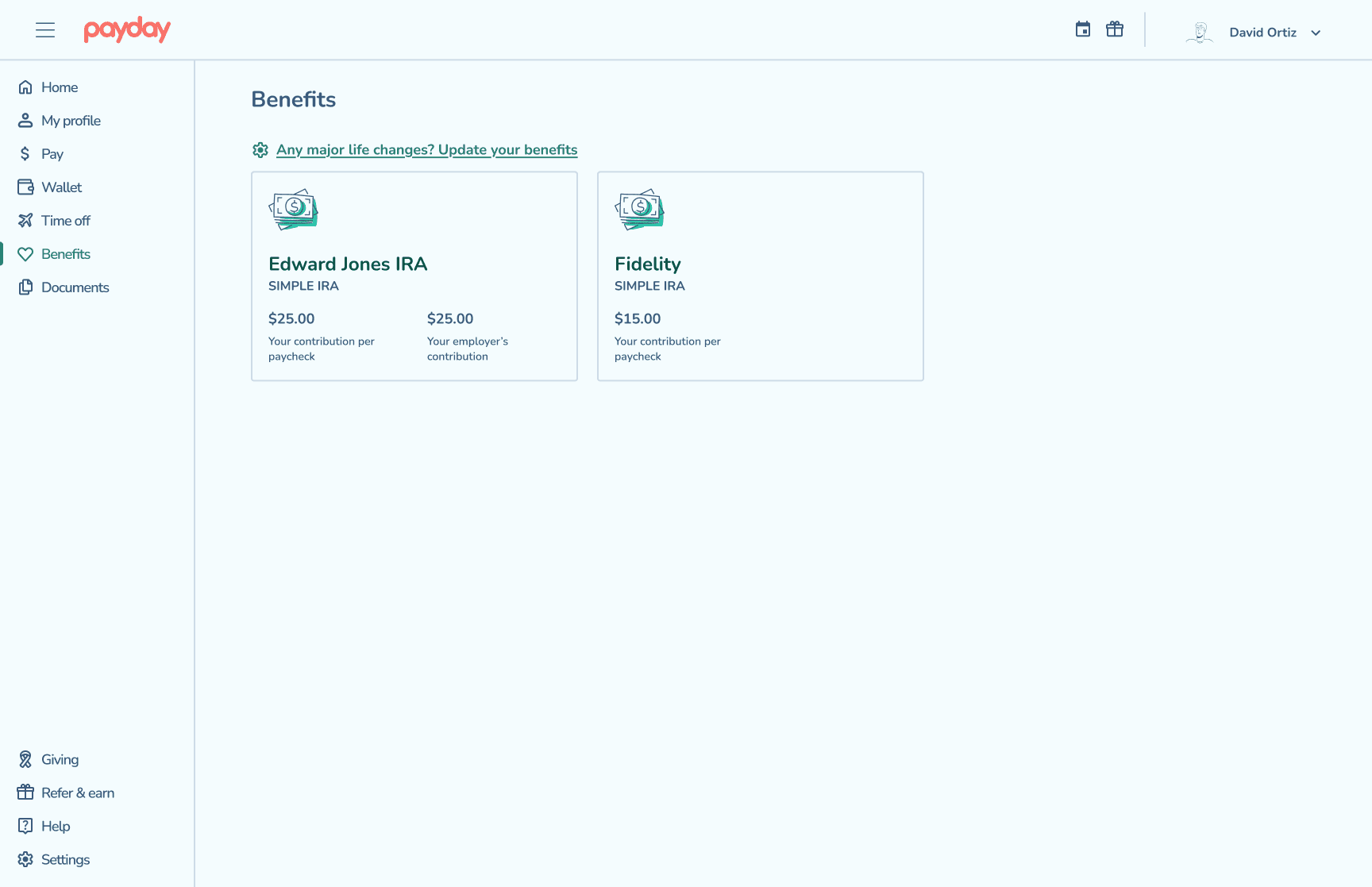Screen dimensions: 1372x887
Task: Click the Benefits page heading
Action: 294,99
